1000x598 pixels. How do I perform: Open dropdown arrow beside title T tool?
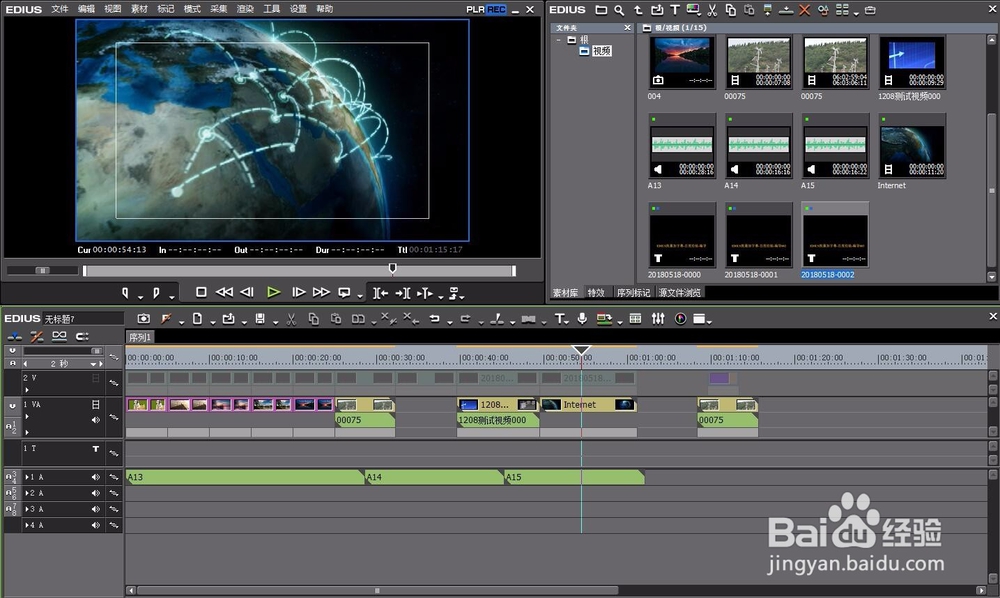pyautogui.click(x=568, y=322)
